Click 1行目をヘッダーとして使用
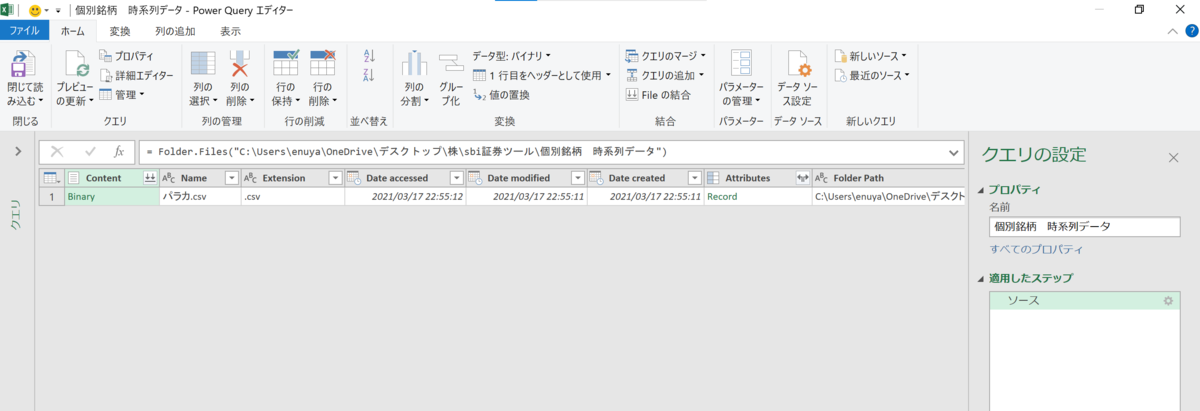The image size is (1200, 411). click(541, 75)
